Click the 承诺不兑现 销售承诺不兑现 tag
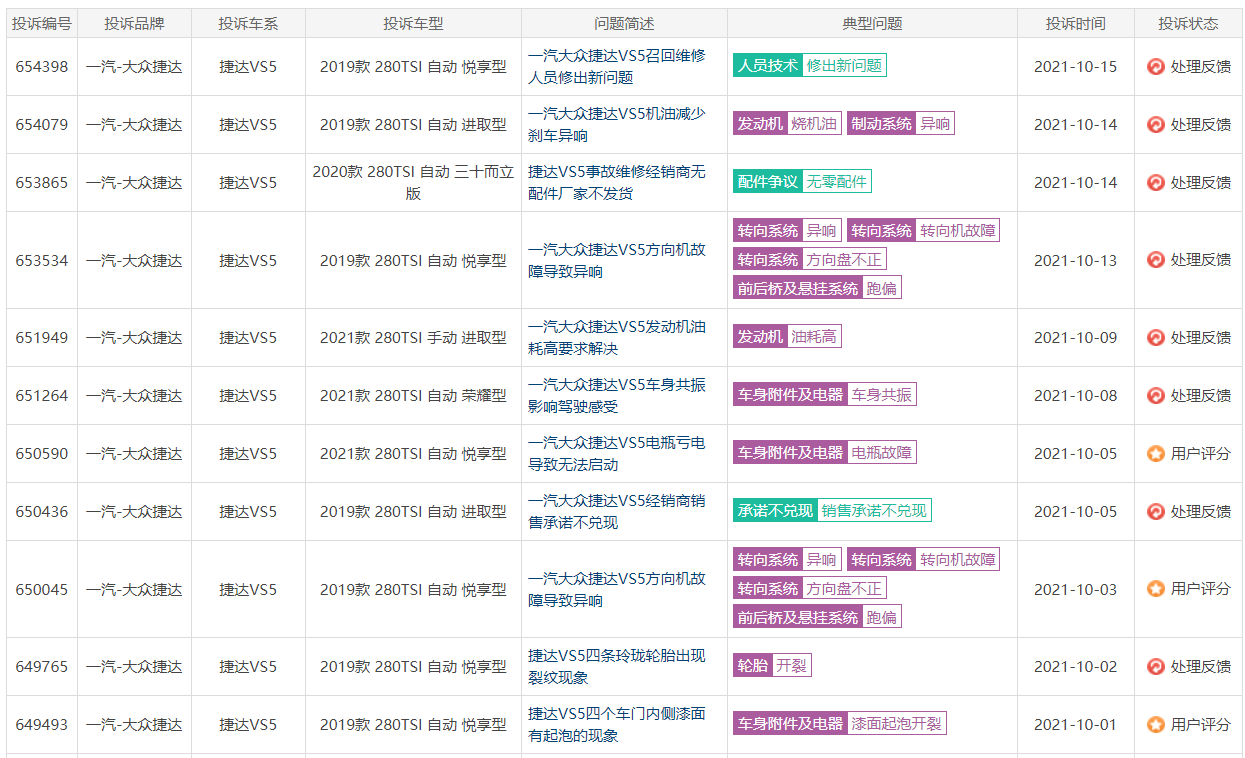Screen dimensions: 1245x758 pyautogui.click(x=832, y=511)
